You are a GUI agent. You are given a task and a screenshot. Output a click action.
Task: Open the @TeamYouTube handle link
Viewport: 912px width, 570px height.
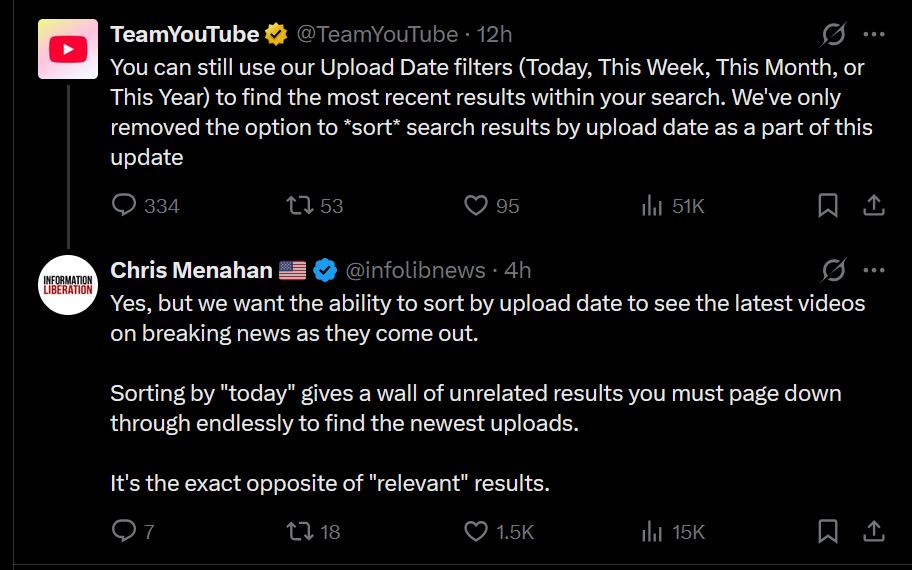tap(377, 34)
